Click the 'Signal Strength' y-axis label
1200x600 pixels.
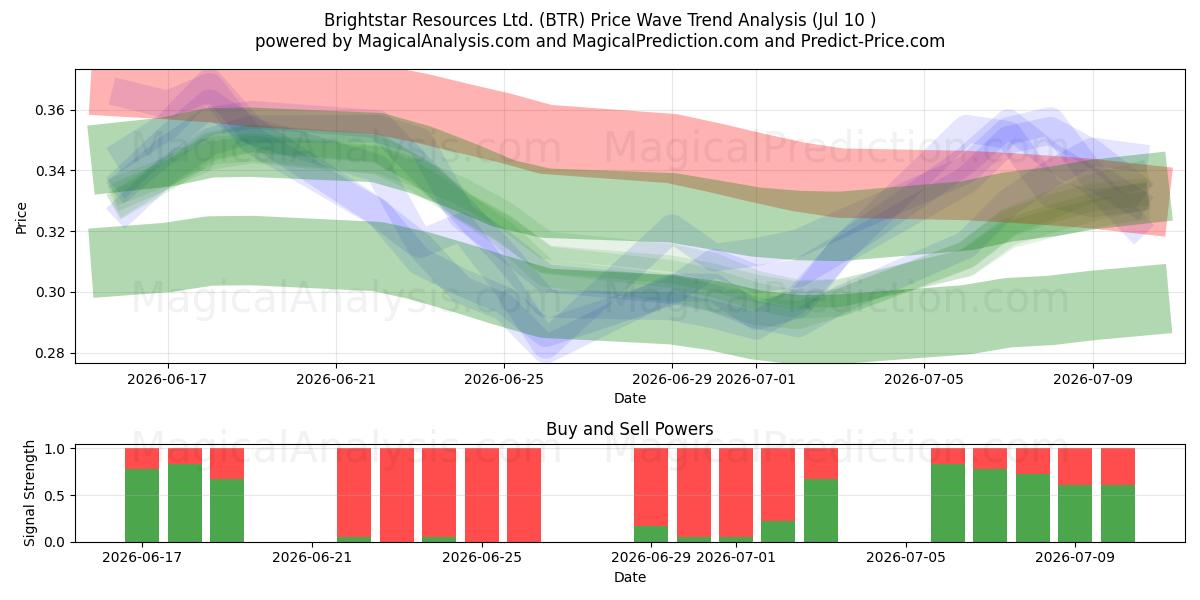point(30,493)
